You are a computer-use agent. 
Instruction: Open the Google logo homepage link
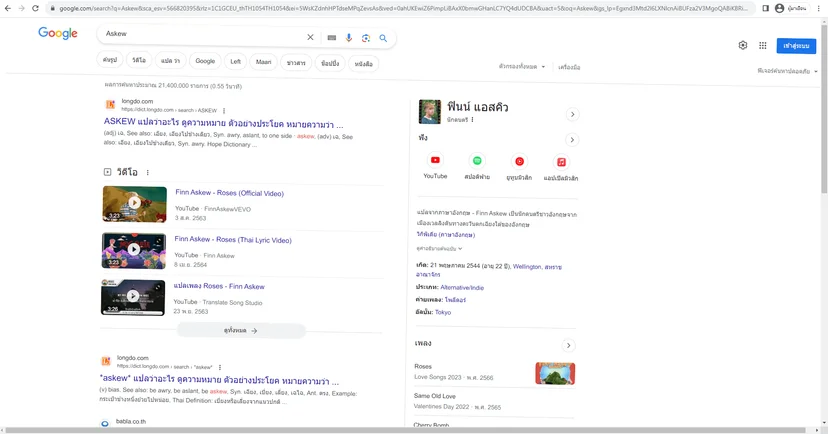click(58, 33)
